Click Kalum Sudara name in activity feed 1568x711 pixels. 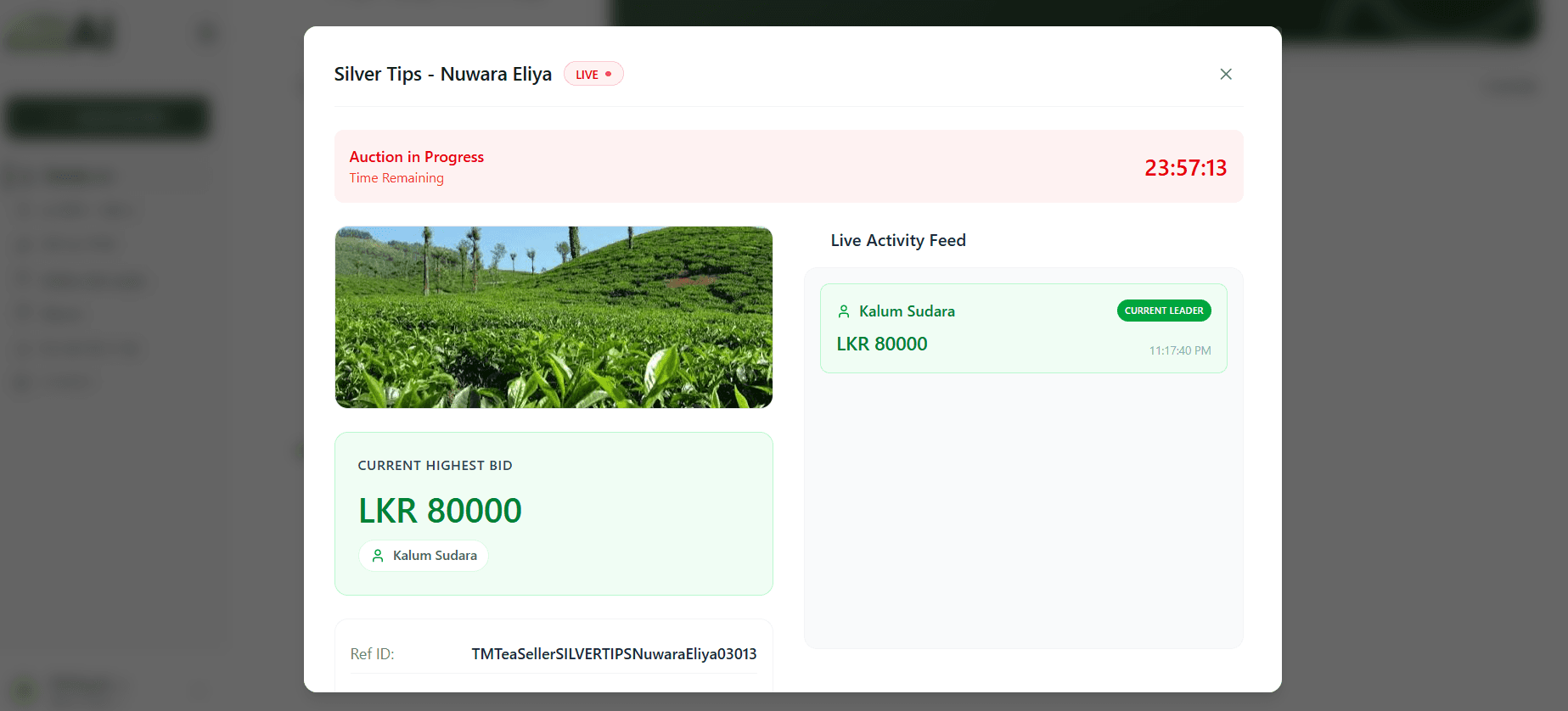tap(907, 311)
